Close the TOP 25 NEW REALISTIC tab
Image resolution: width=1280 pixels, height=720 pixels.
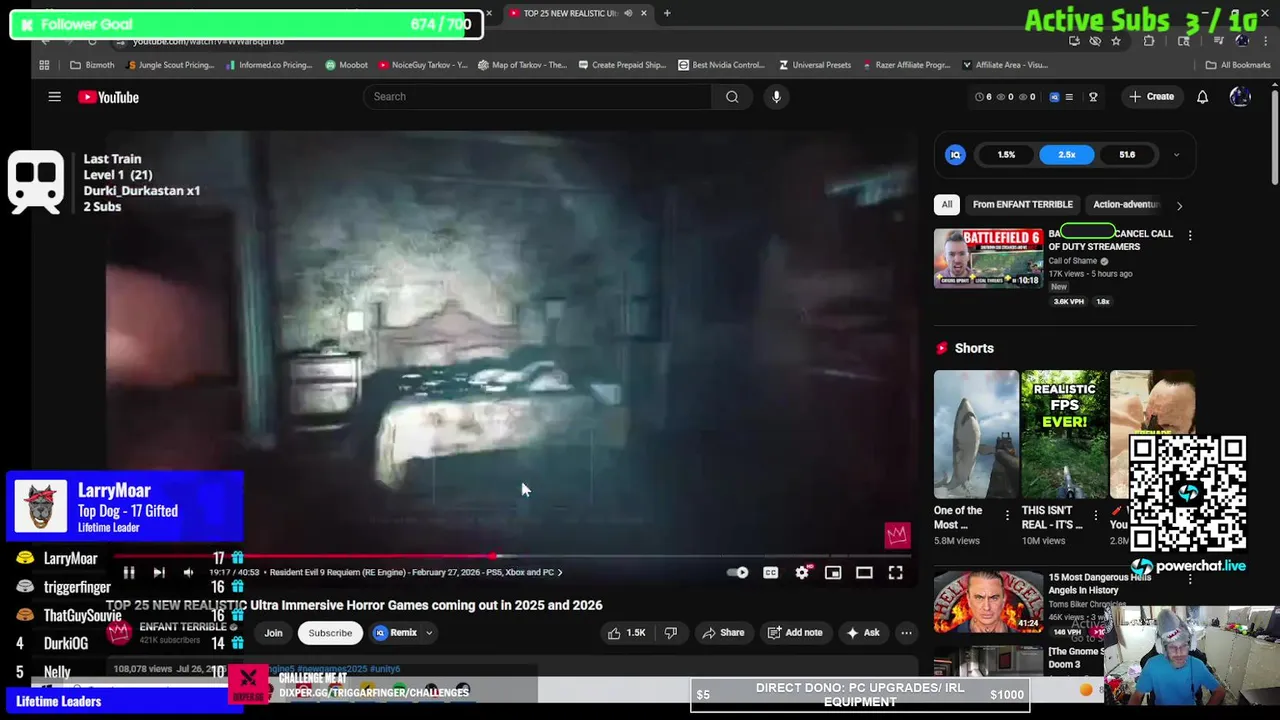pyautogui.click(x=644, y=13)
